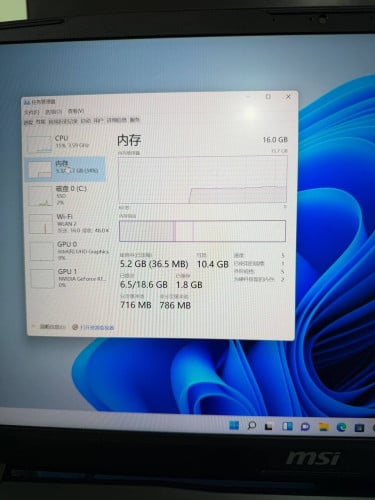Select the 内存 entry in the sidebar
This screenshot has height=500, width=375.
click(x=66, y=169)
